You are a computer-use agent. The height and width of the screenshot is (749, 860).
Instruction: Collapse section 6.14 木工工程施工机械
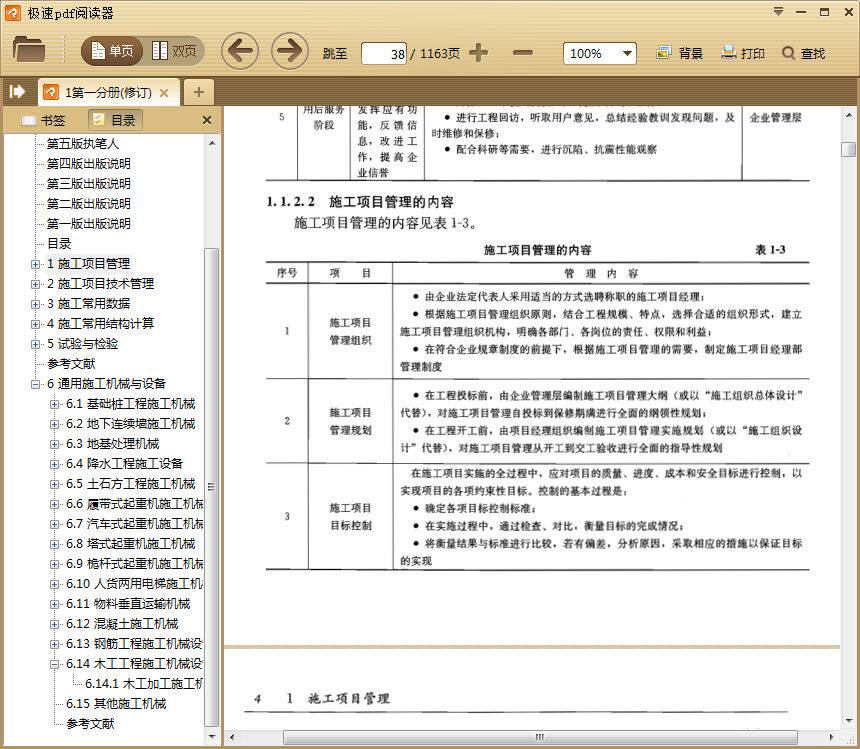(x=54, y=664)
